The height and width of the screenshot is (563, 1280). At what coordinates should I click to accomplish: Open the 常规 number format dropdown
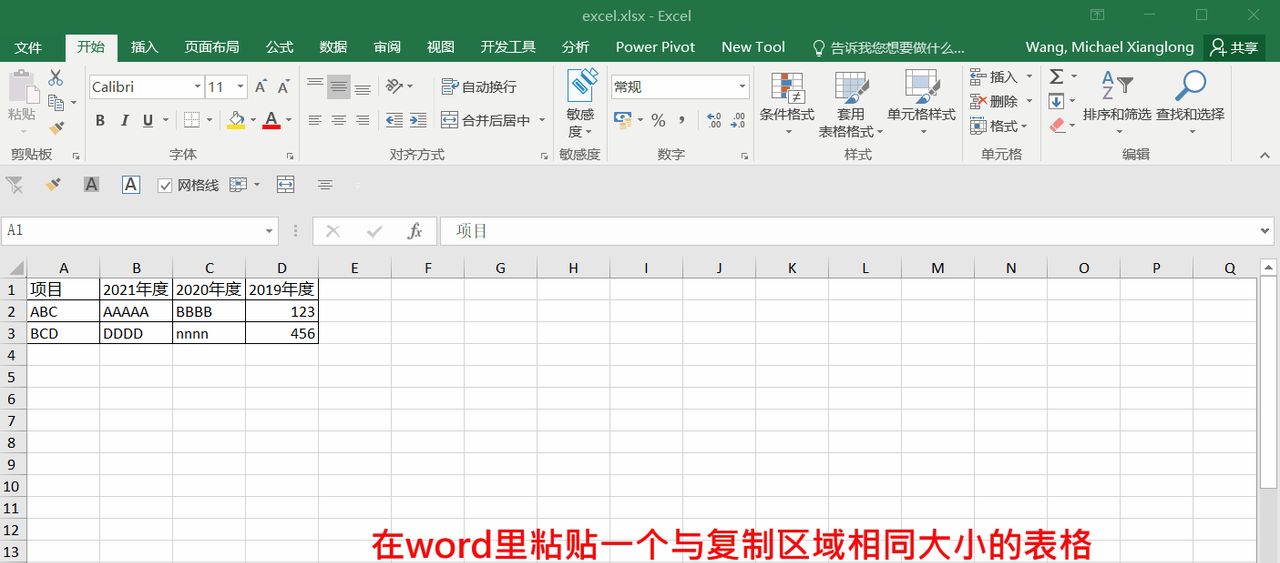742,87
